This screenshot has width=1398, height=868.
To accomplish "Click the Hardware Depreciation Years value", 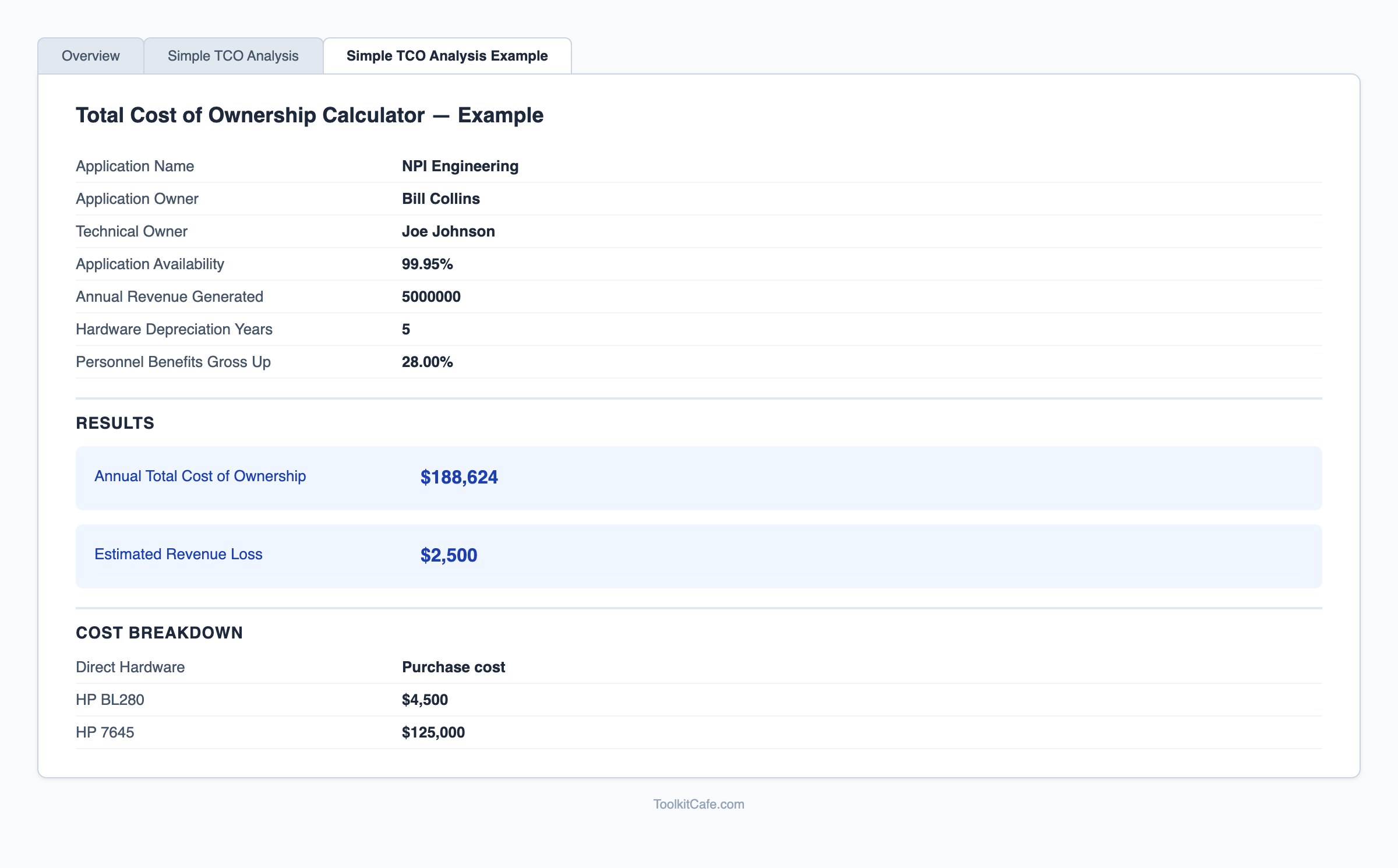I will tap(406, 329).
